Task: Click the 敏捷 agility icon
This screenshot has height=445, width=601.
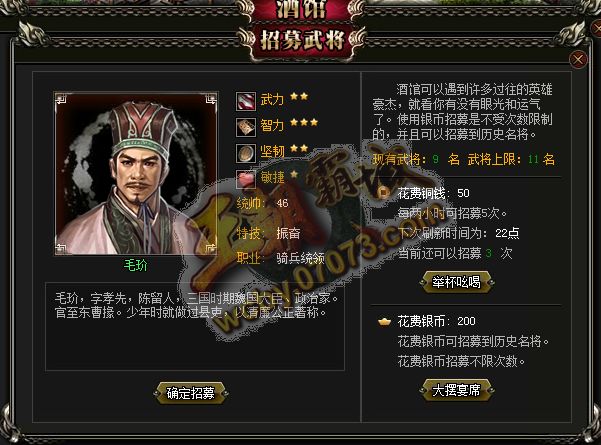Action: pos(246,179)
